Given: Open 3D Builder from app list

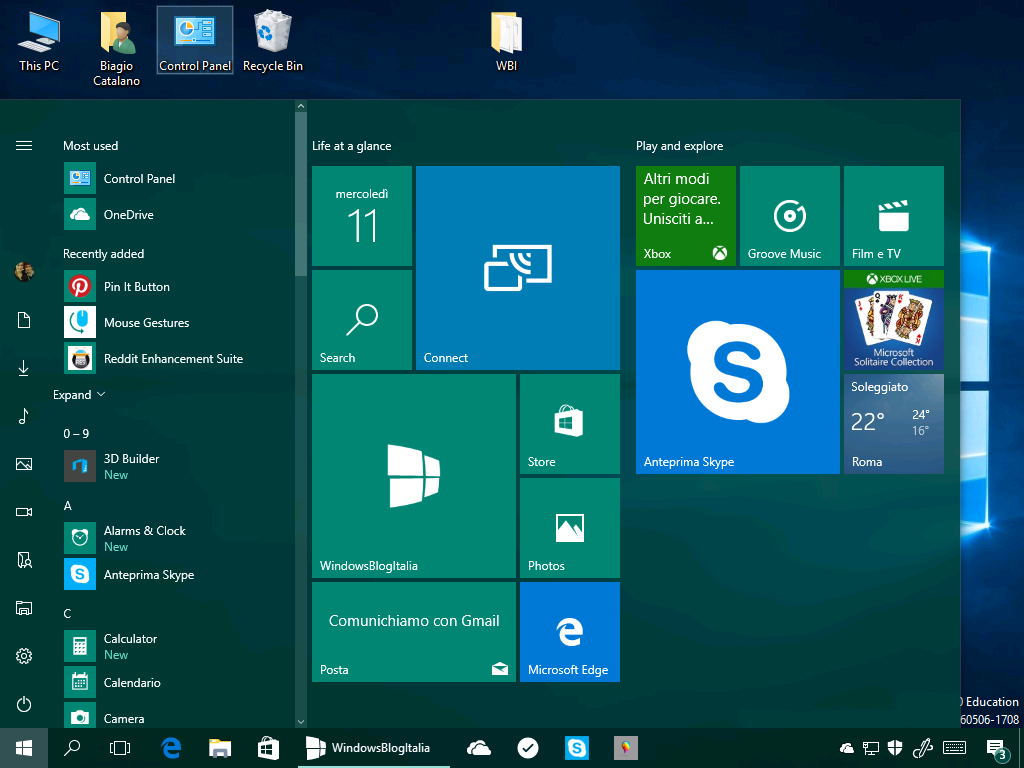Looking at the screenshot, I should click(176, 466).
